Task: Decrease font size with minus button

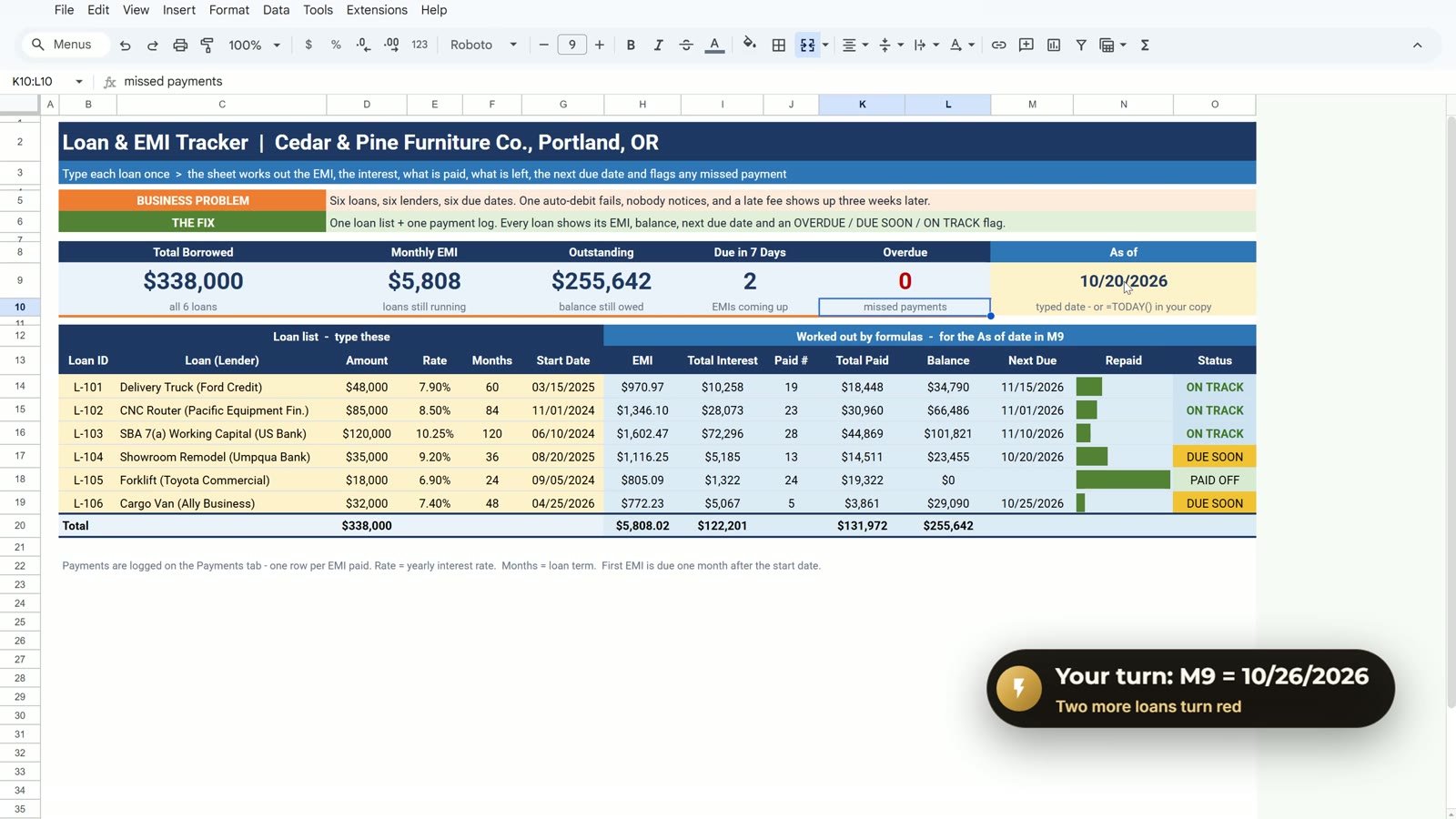Action: (543, 45)
